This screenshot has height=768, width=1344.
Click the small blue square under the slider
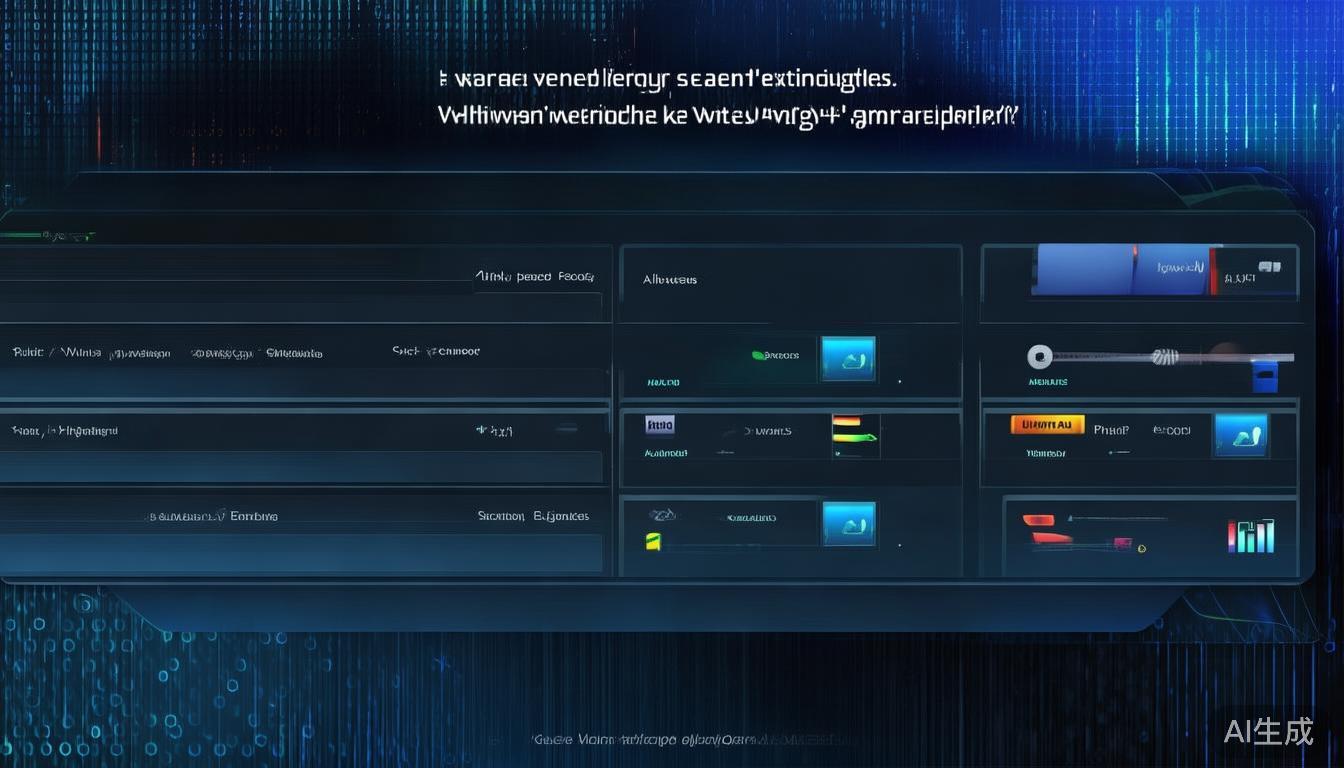(x=1265, y=377)
